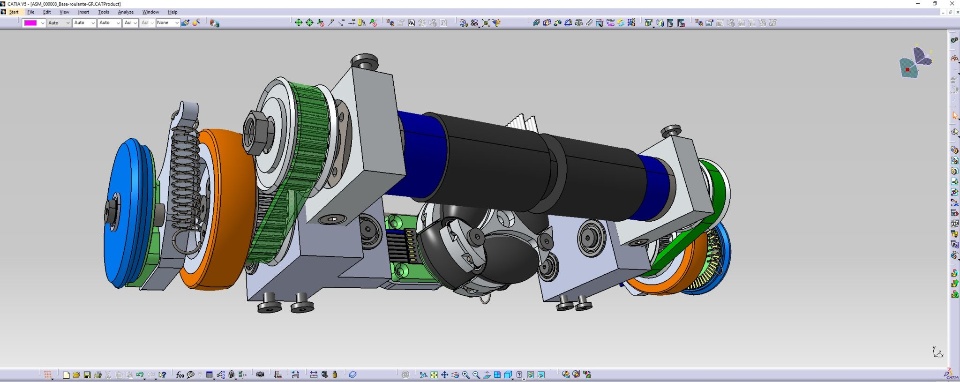Open the Start menu in CATIA

tap(13, 12)
